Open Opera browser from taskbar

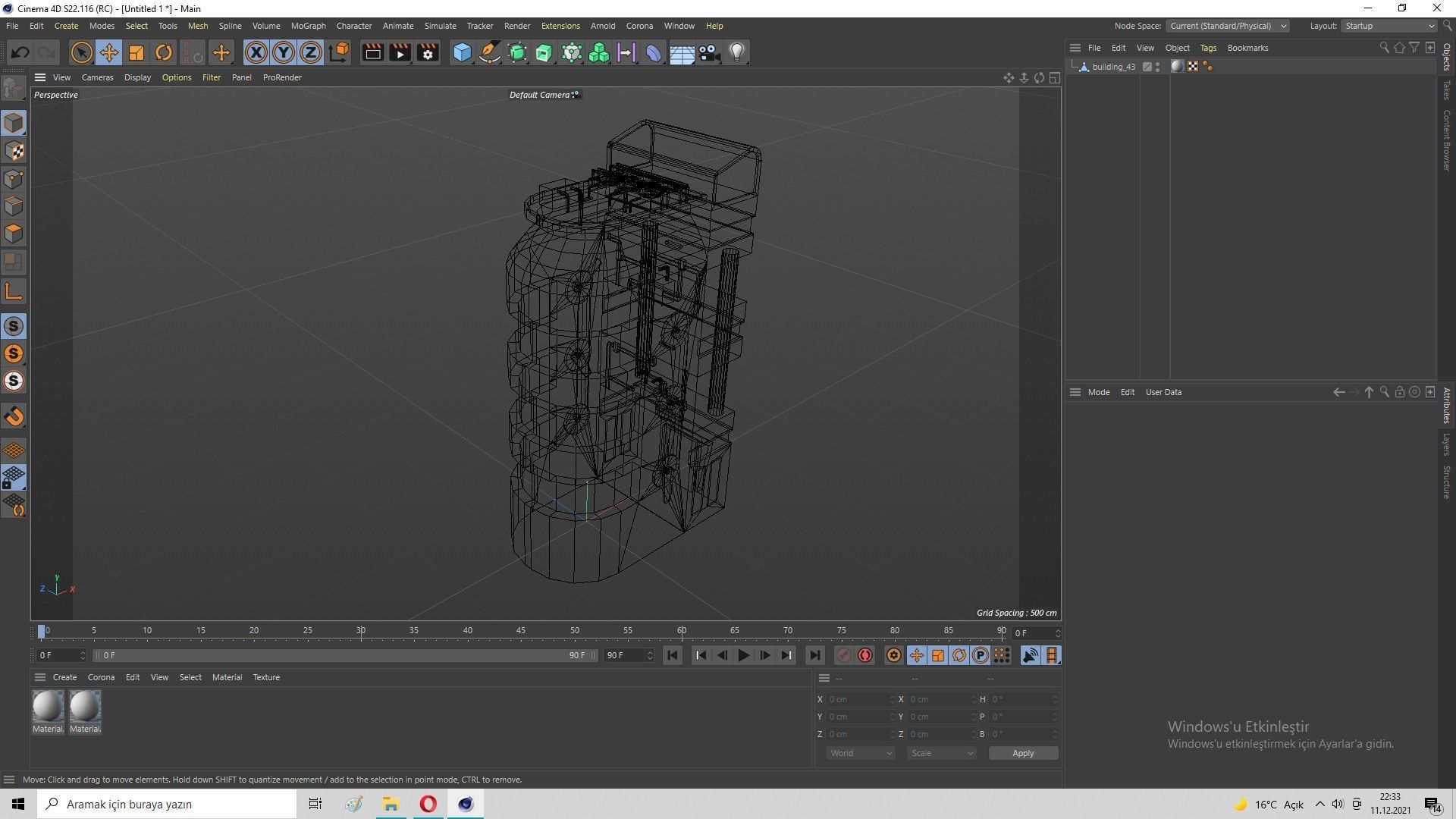(x=428, y=804)
